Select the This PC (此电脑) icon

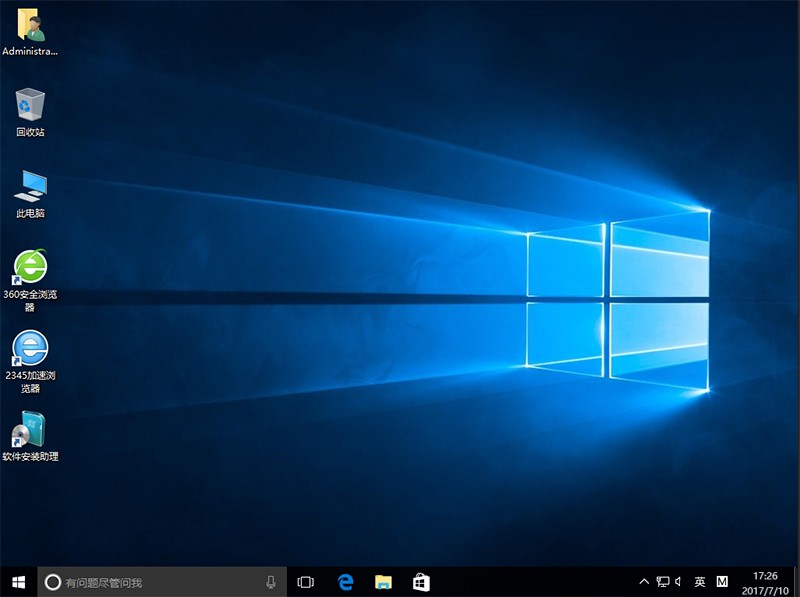pyautogui.click(x=30, y=194)
